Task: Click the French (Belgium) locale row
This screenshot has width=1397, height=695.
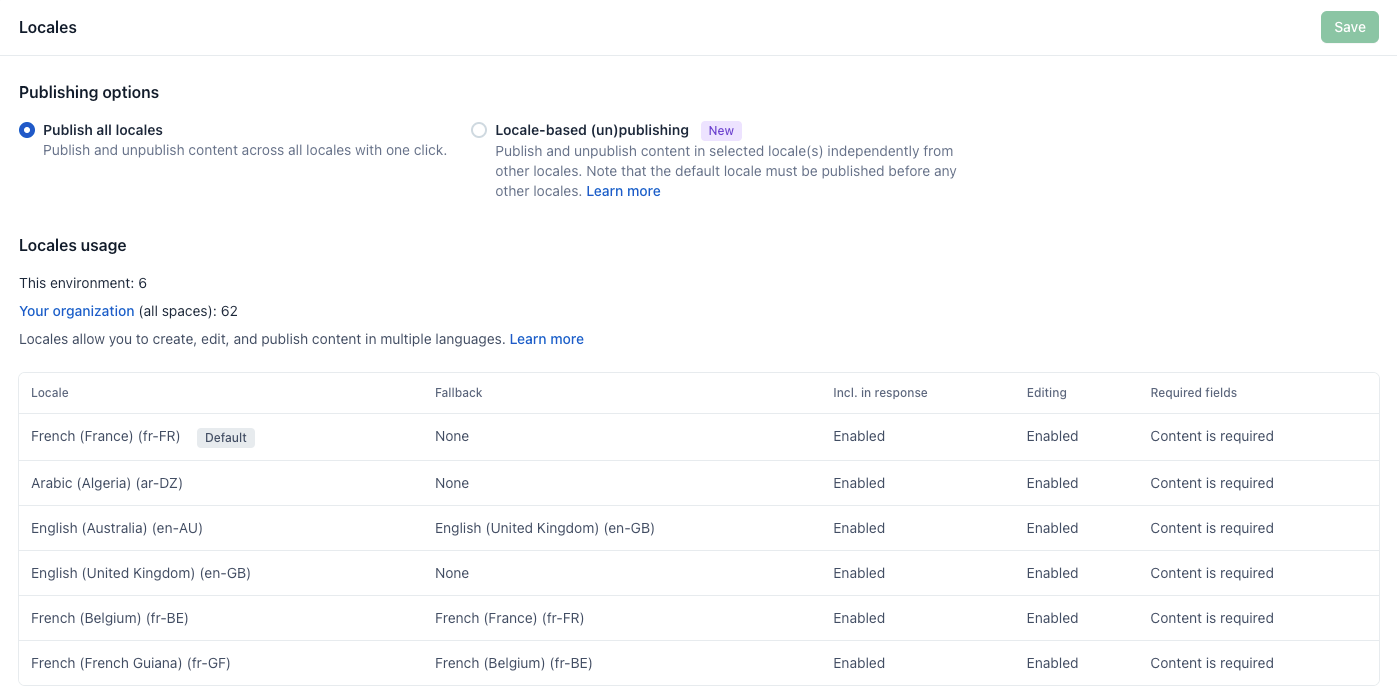Action: [x=109, y=618]
